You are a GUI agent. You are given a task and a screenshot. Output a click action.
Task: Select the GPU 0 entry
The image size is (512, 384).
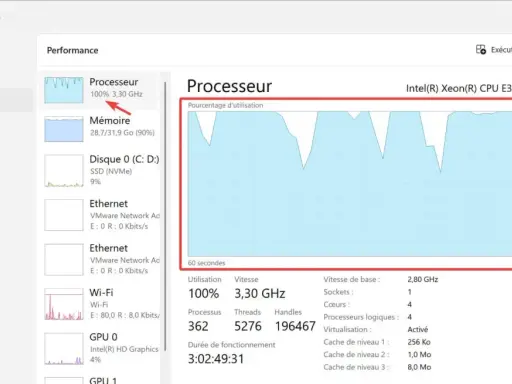[x=100, y=348]
